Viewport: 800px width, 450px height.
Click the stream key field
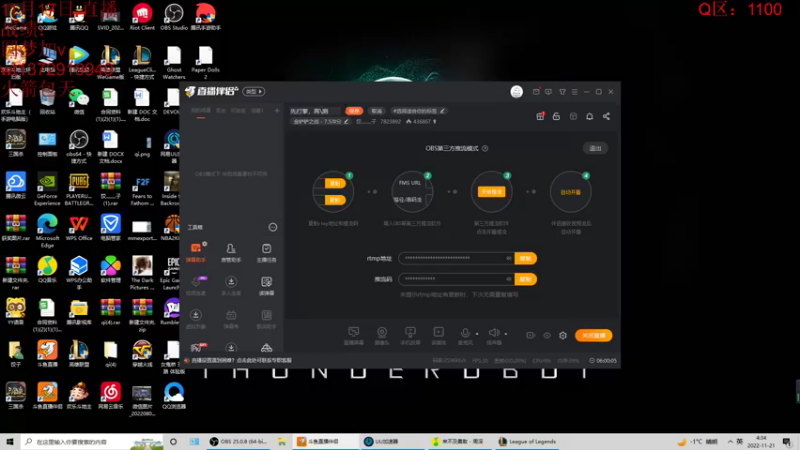coord(456,279)
